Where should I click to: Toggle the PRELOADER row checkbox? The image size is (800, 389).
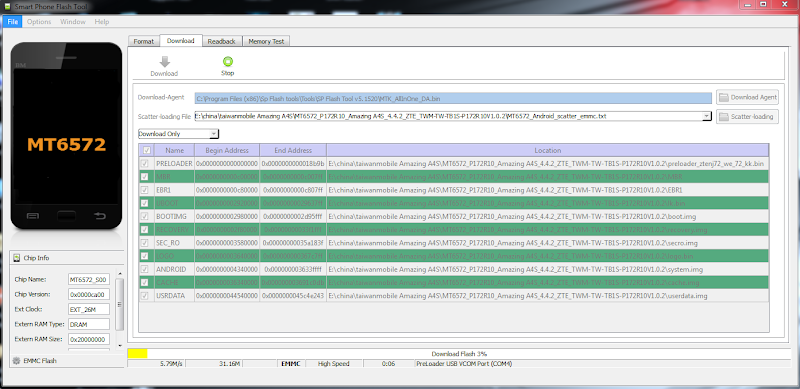point(145,163)
